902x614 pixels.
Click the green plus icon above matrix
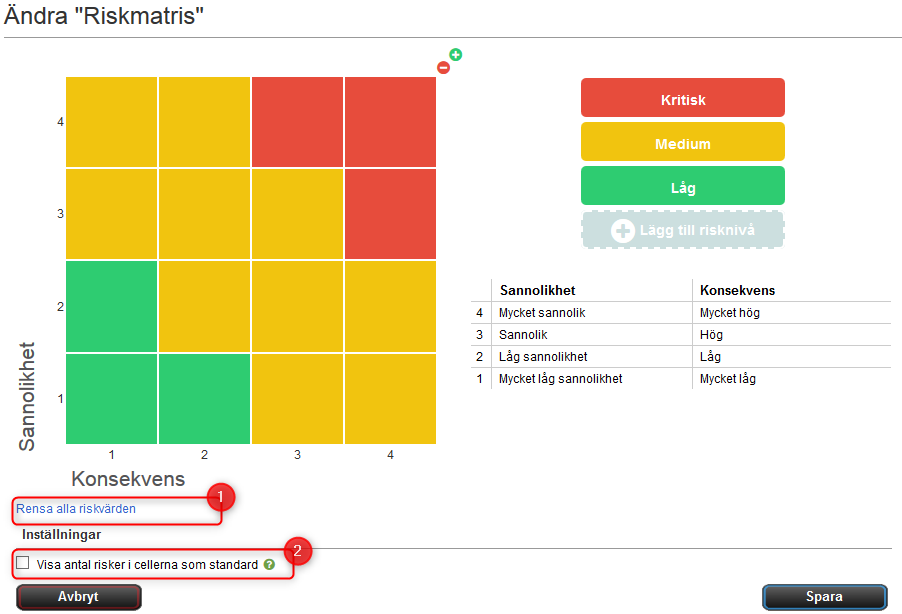456,55
